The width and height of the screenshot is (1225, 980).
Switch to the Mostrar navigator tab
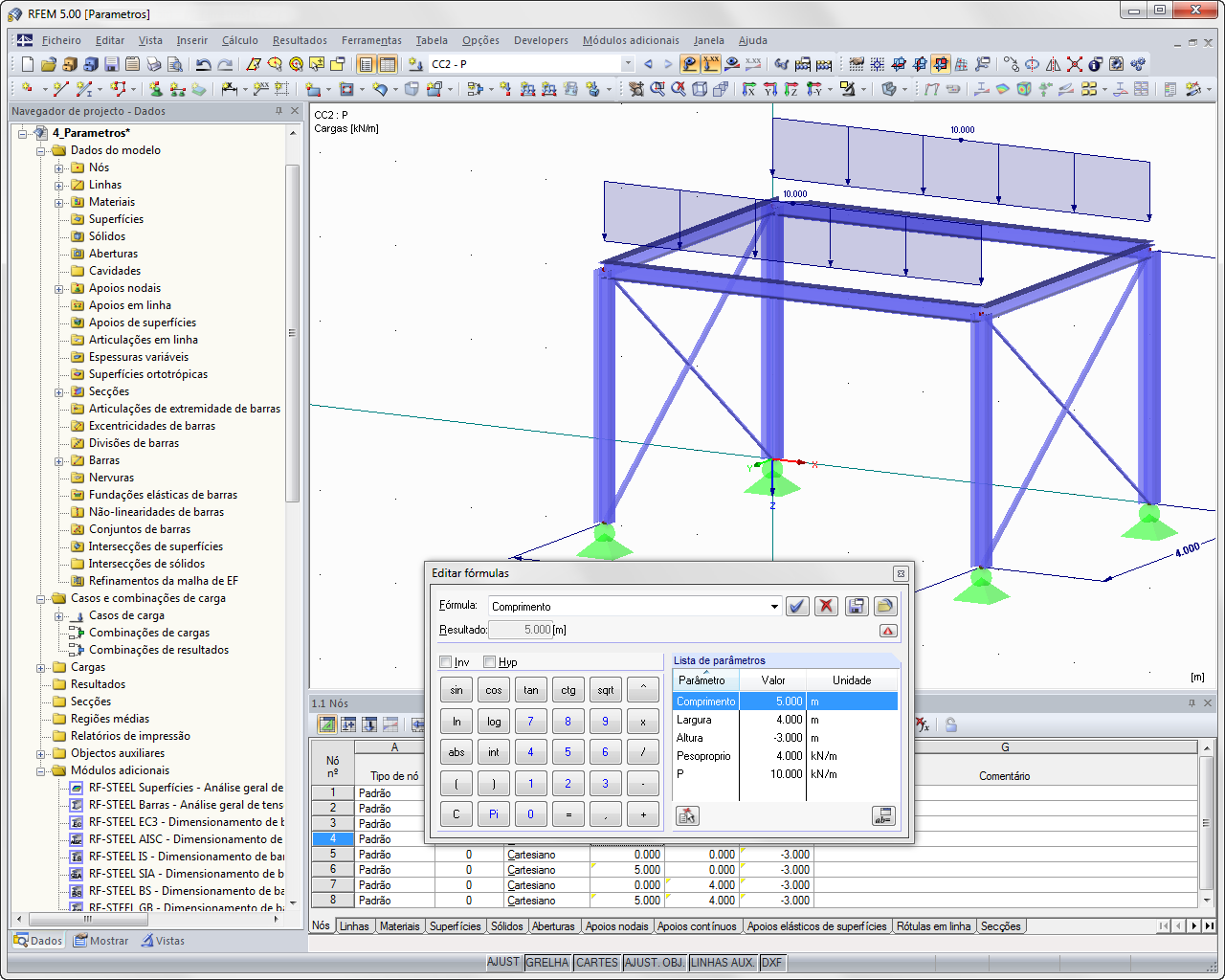(x=100, y=941)
